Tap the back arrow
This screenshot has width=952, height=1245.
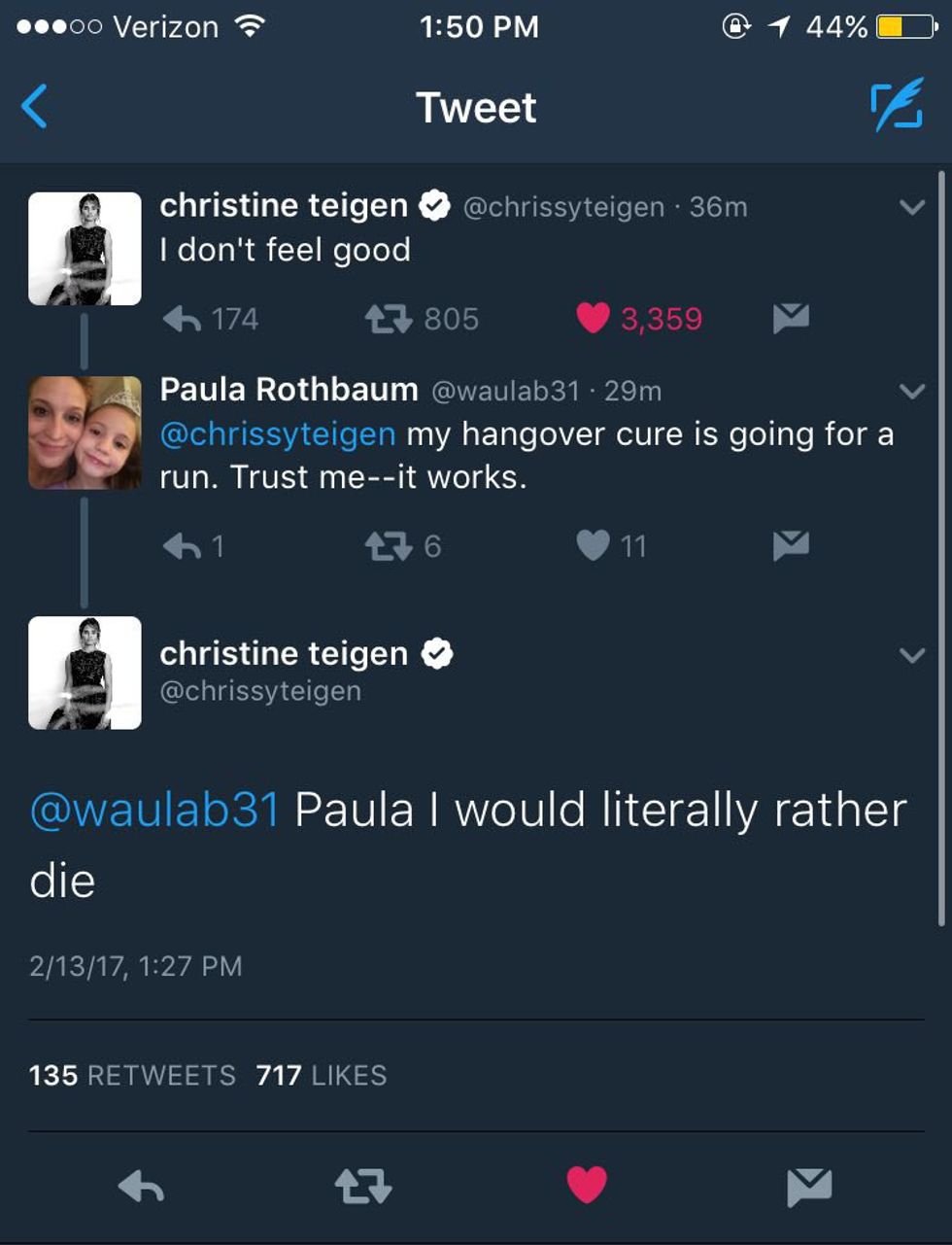click(x=35, y=107)
